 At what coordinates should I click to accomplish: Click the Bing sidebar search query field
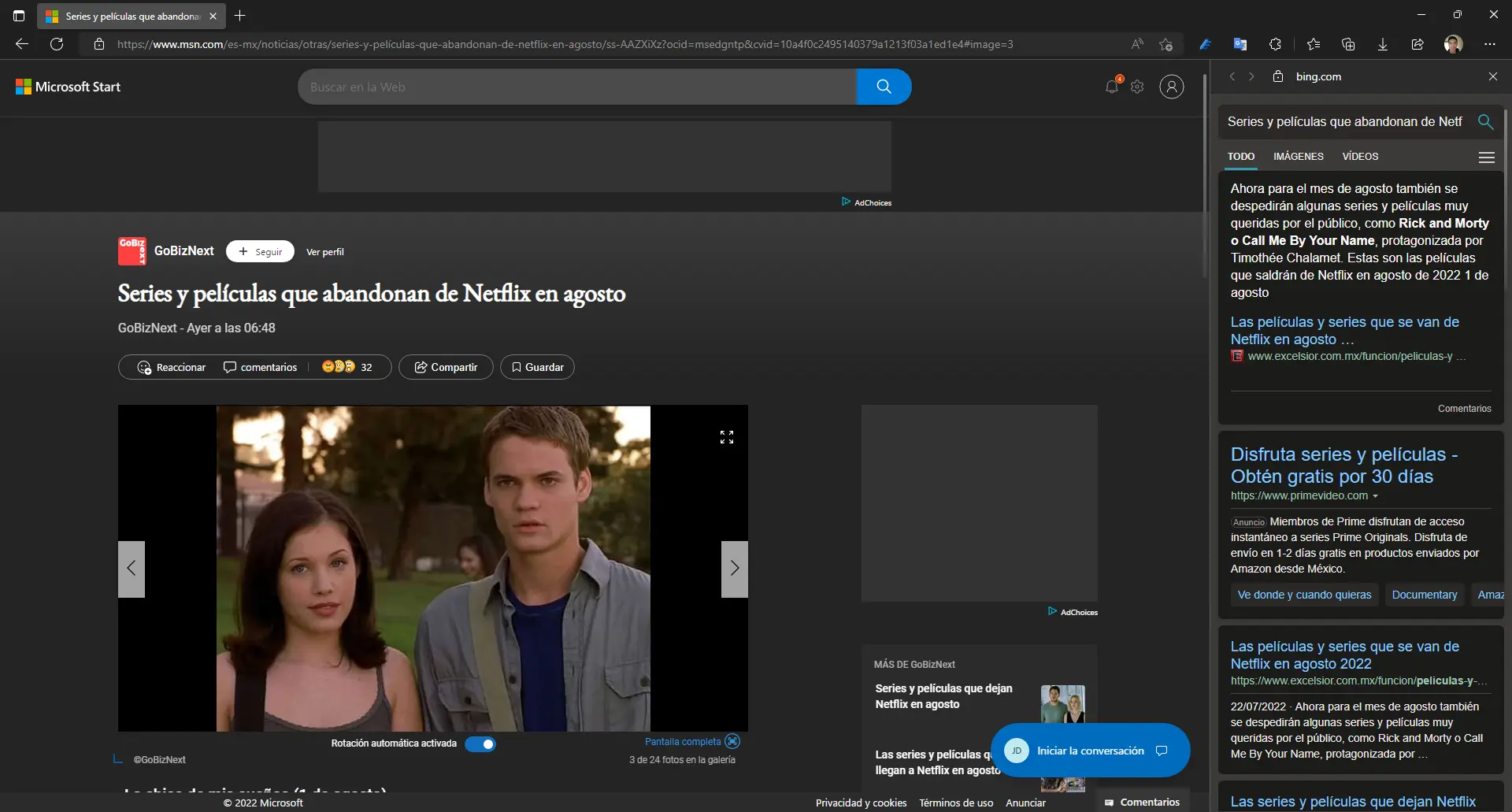(x=1345, y=121)
